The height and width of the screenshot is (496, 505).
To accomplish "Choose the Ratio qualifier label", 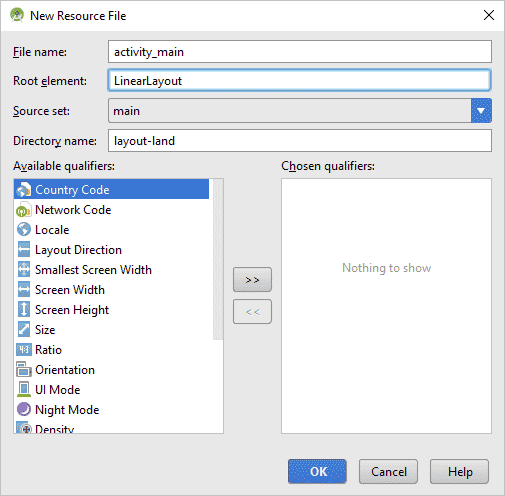I will point(48,350).
